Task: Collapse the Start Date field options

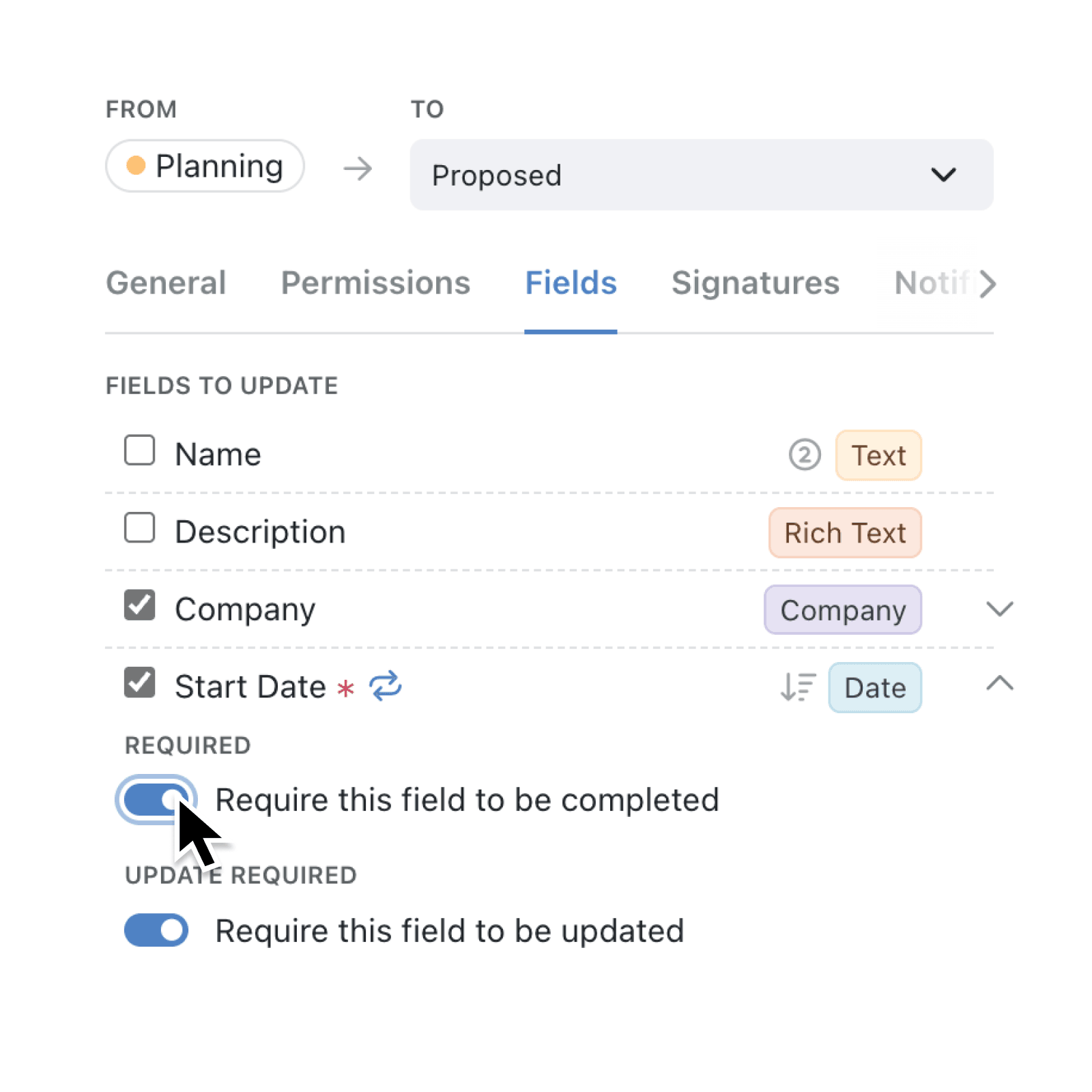Action: coord(999,683)
